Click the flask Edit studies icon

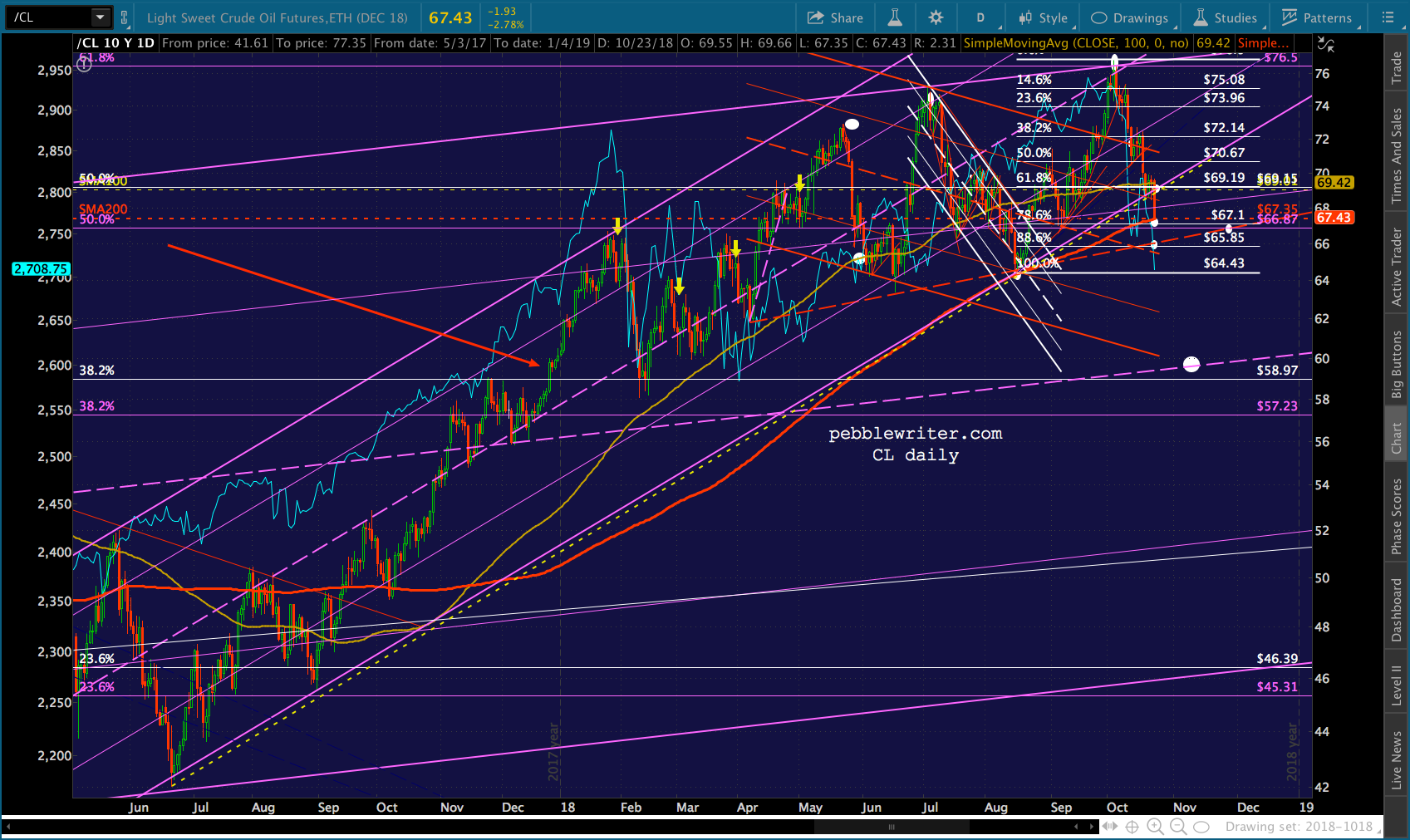895,17
